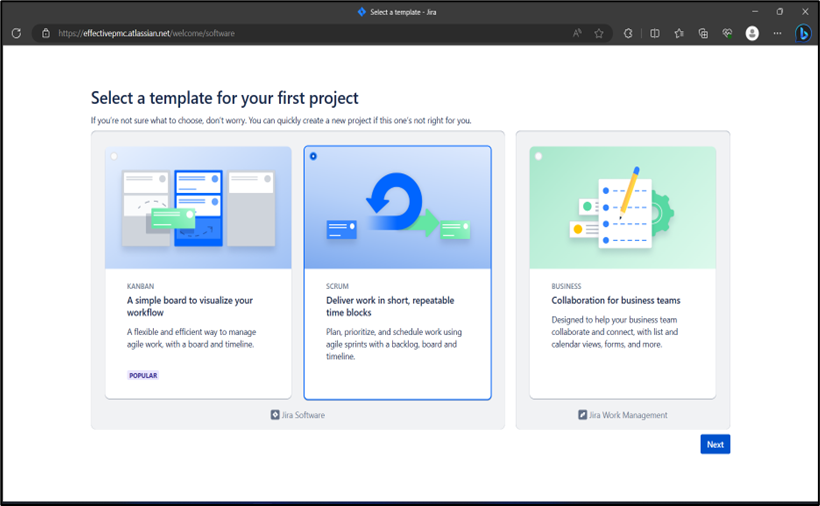Click the KANBAN label text
820x506 pixels.
[140, 286]
